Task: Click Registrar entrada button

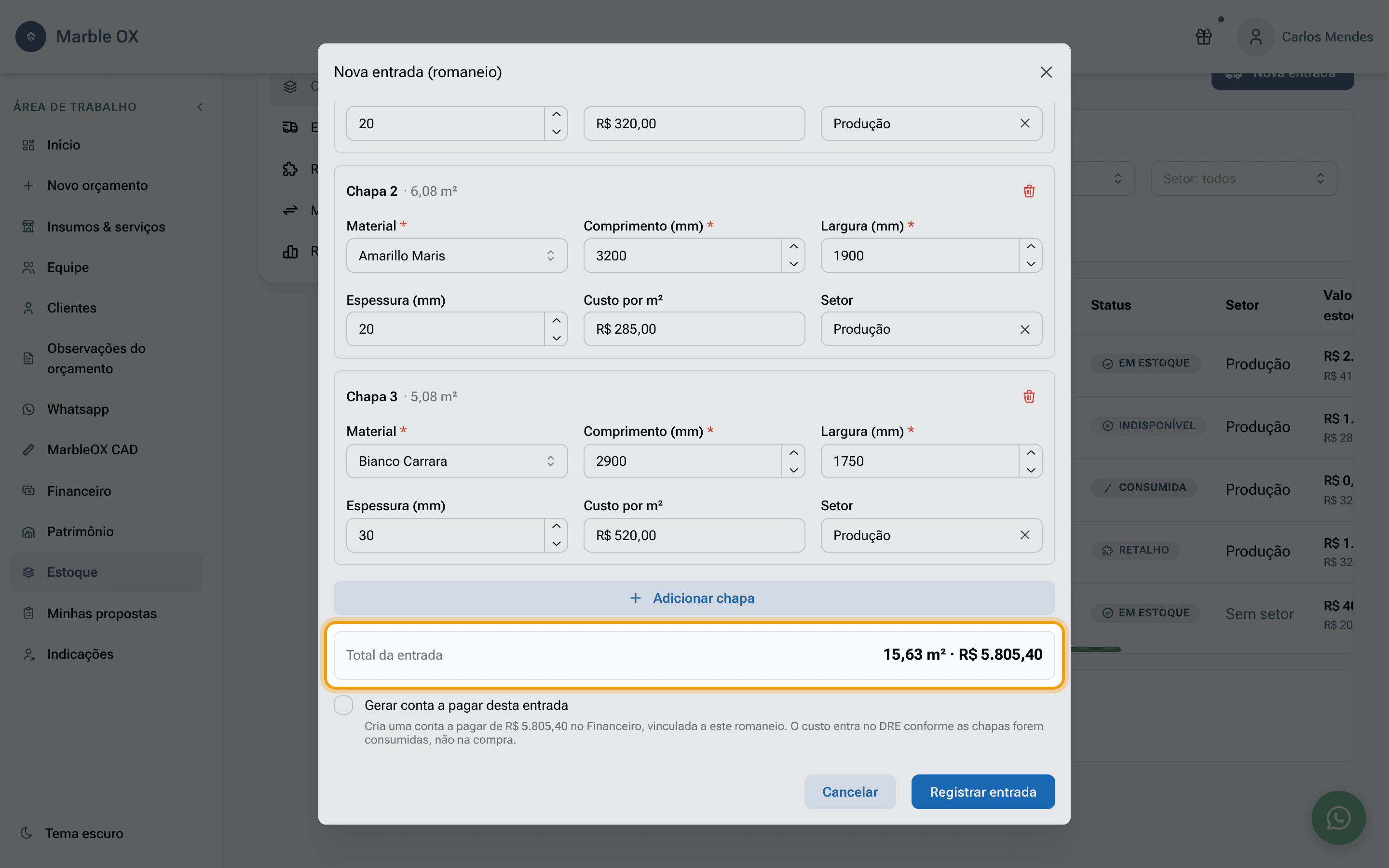Action: [x=982, y=792]
